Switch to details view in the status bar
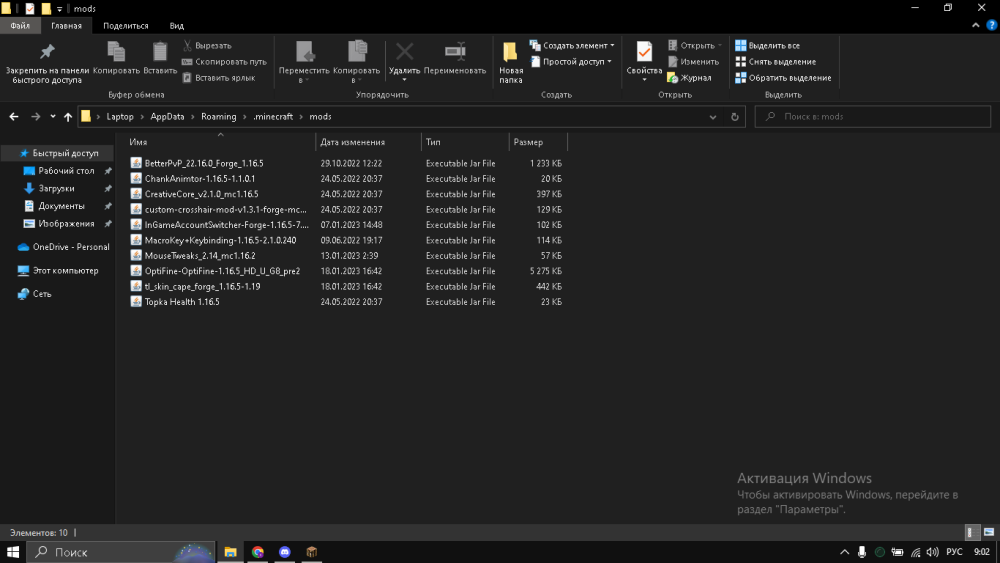 (x=971, y=532)
